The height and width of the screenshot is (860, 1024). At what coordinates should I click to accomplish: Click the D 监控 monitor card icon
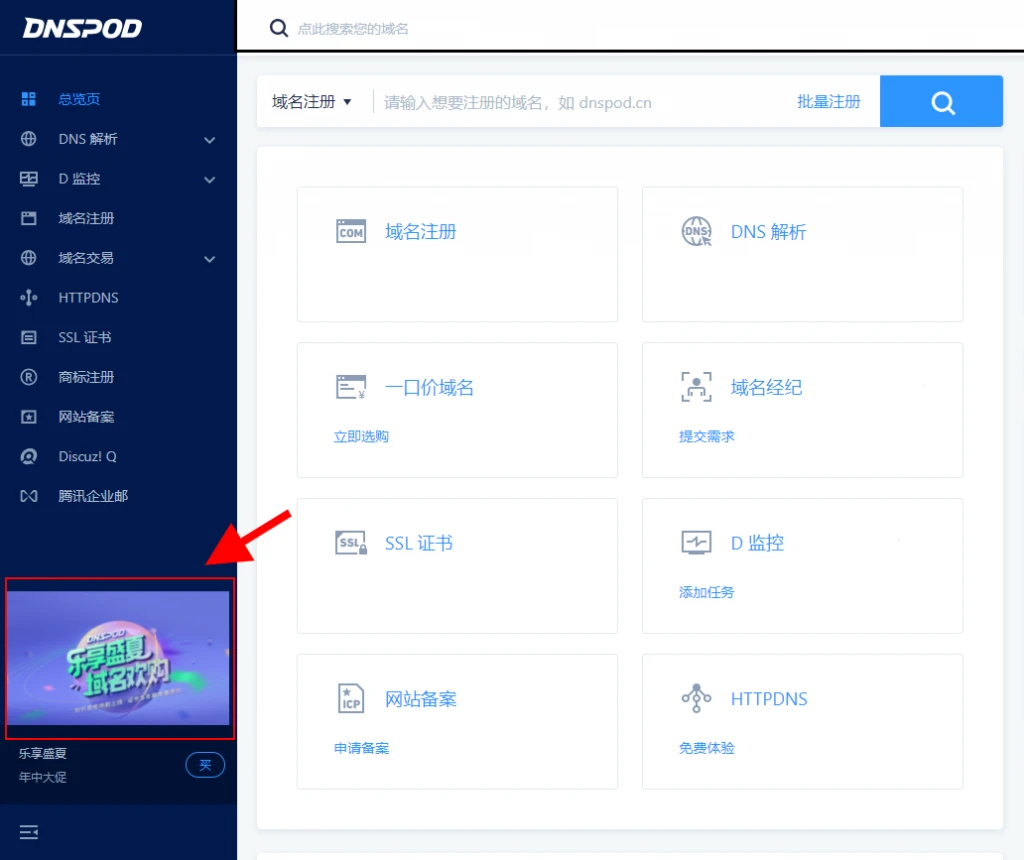point(696,543)
